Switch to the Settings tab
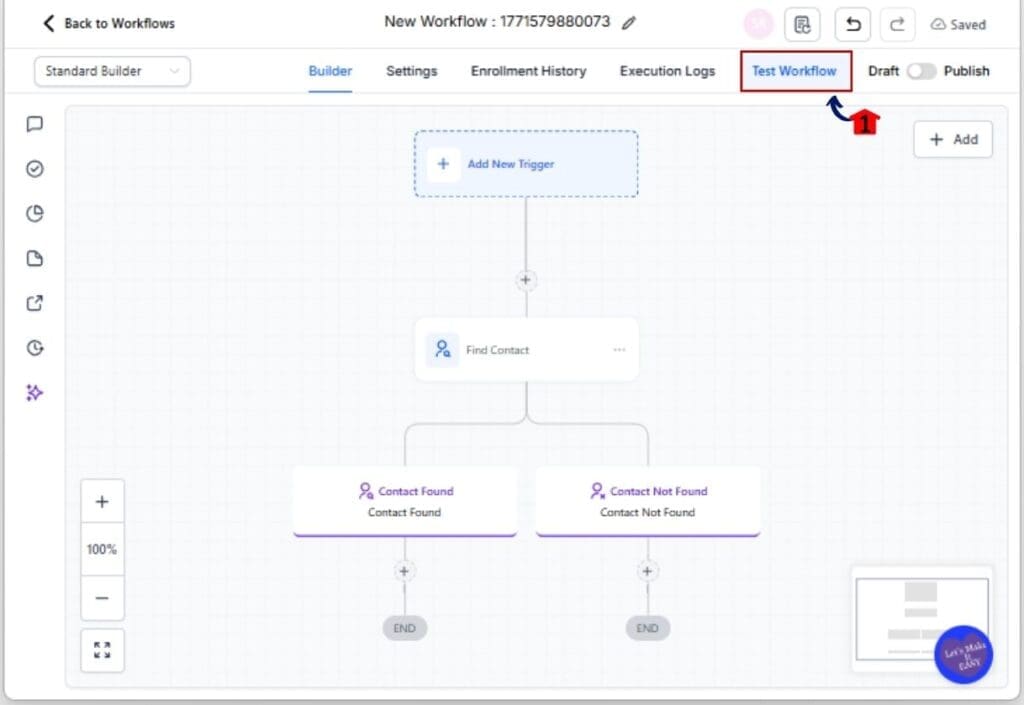This screenshot has height=705, width=1024. click(411, 71)
